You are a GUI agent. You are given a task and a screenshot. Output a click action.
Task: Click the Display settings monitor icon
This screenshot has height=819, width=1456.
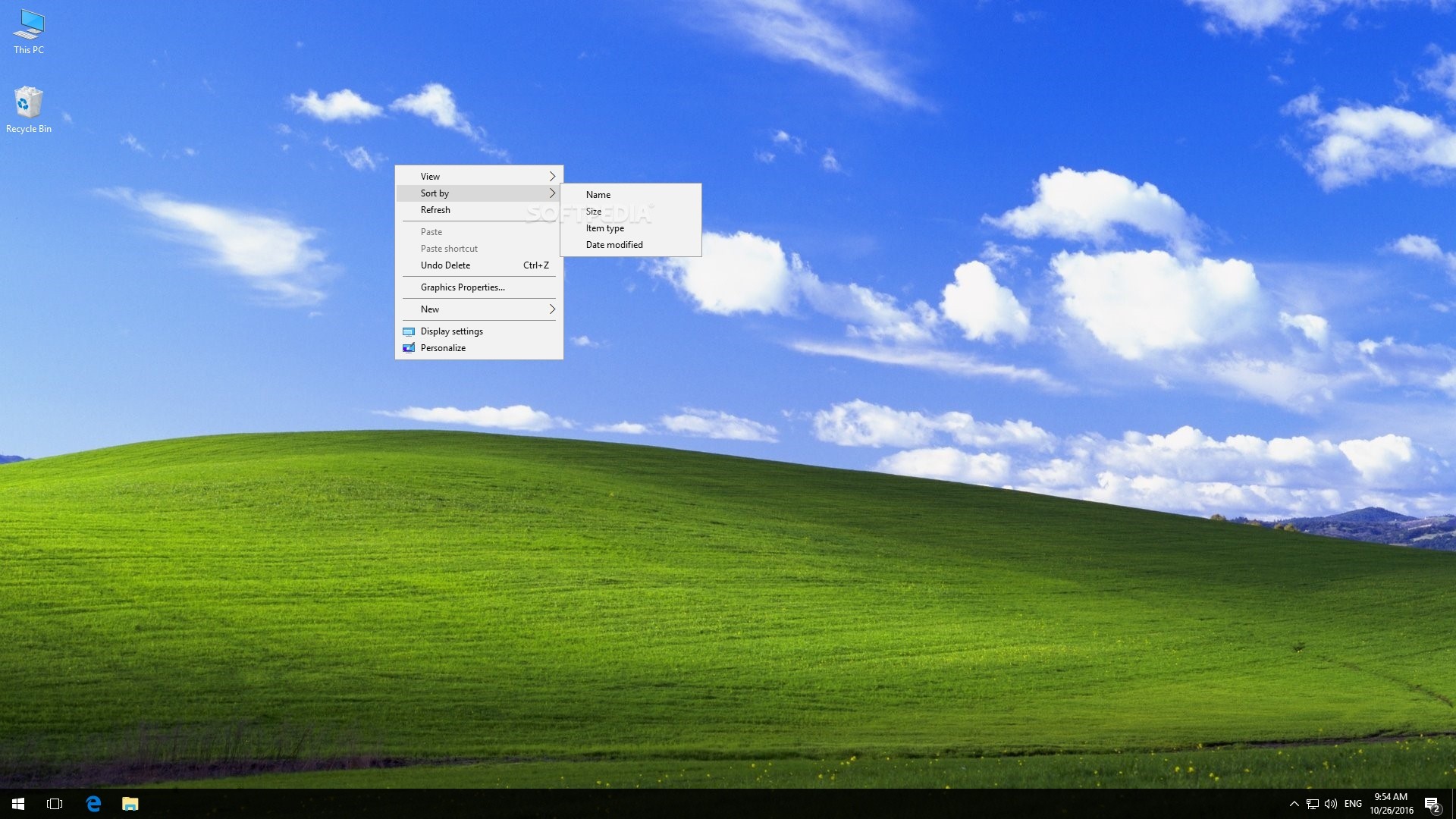tap(409, 331)
